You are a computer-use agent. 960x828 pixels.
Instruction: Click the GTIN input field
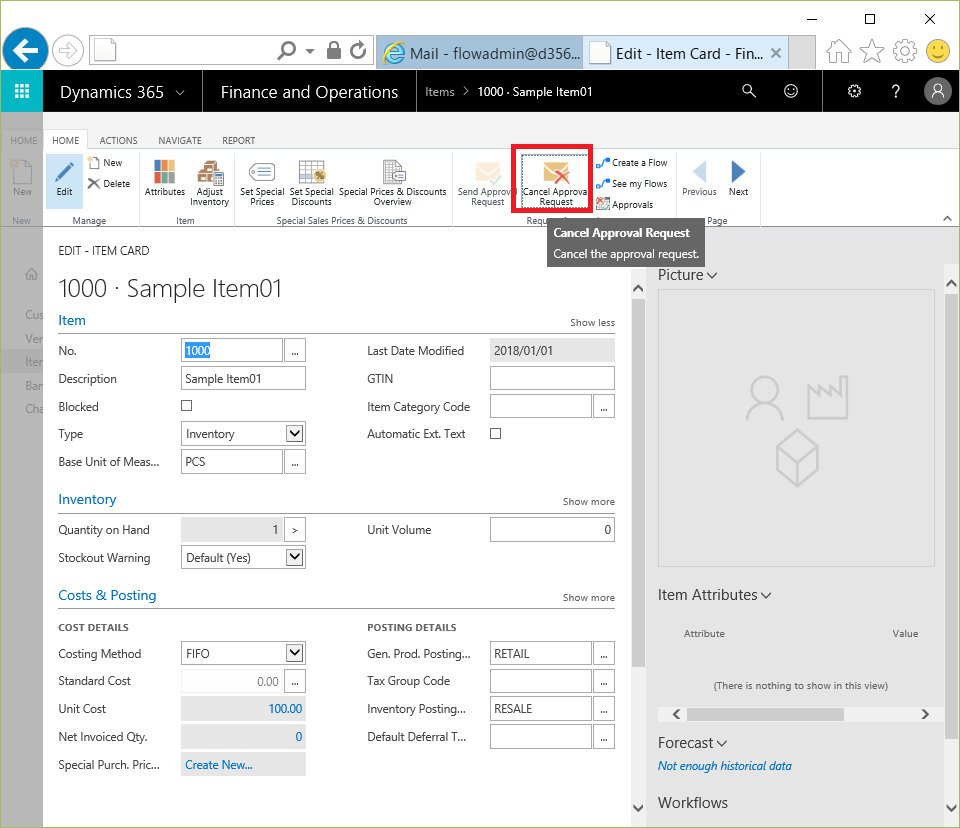(552, 378)
